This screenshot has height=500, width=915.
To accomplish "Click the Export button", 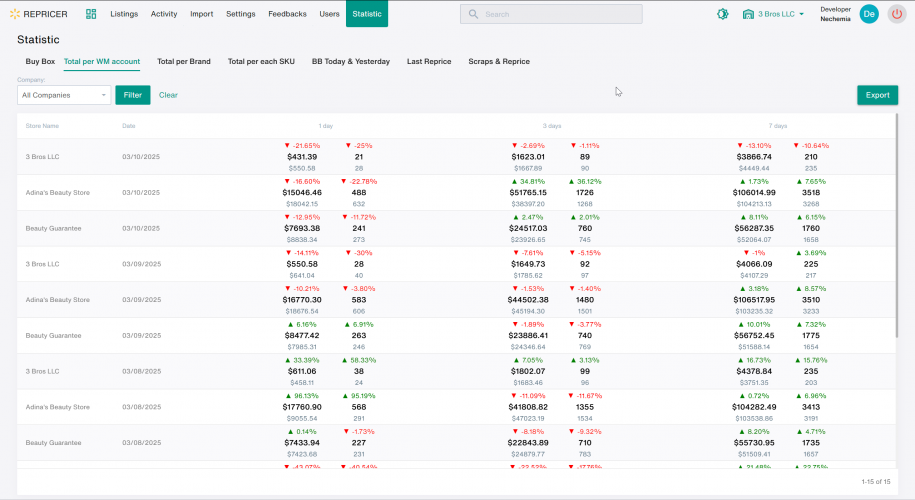I will (877, 95).
